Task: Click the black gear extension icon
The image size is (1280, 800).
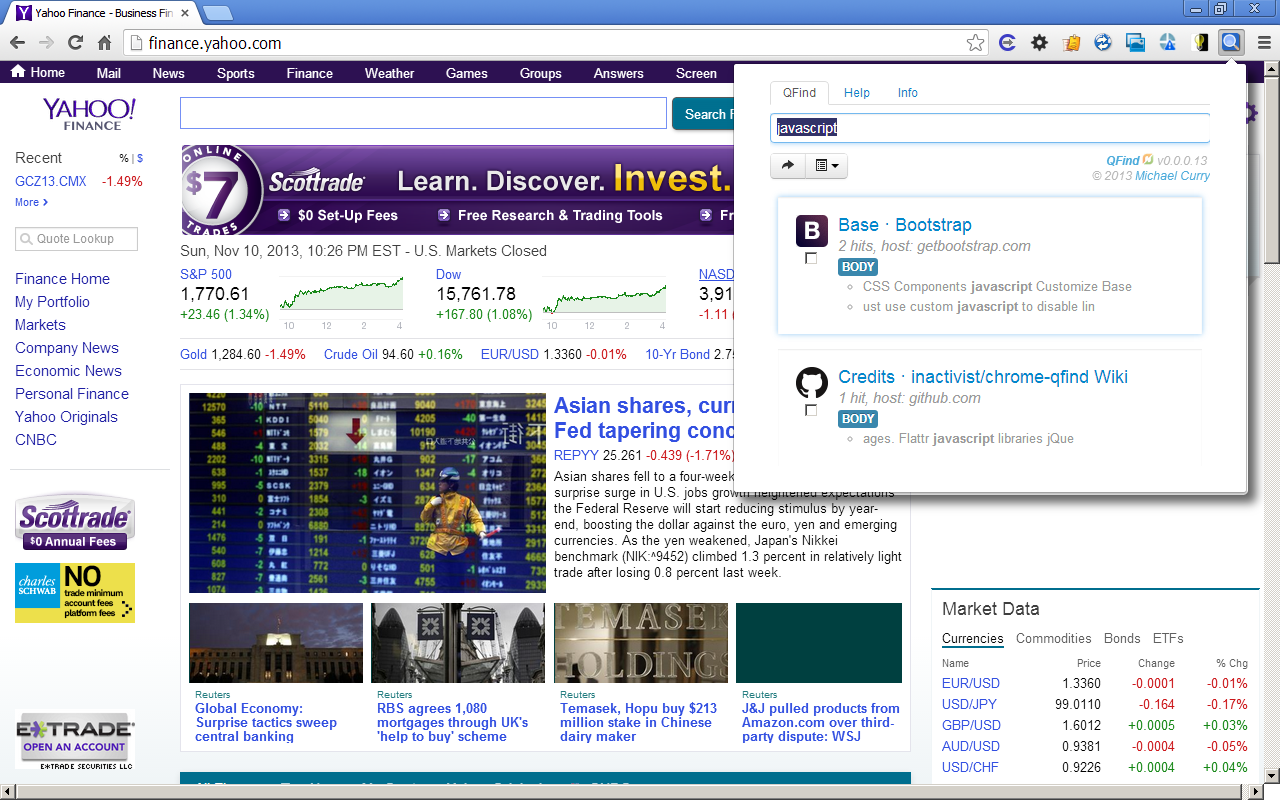Action: point(1040,43)
